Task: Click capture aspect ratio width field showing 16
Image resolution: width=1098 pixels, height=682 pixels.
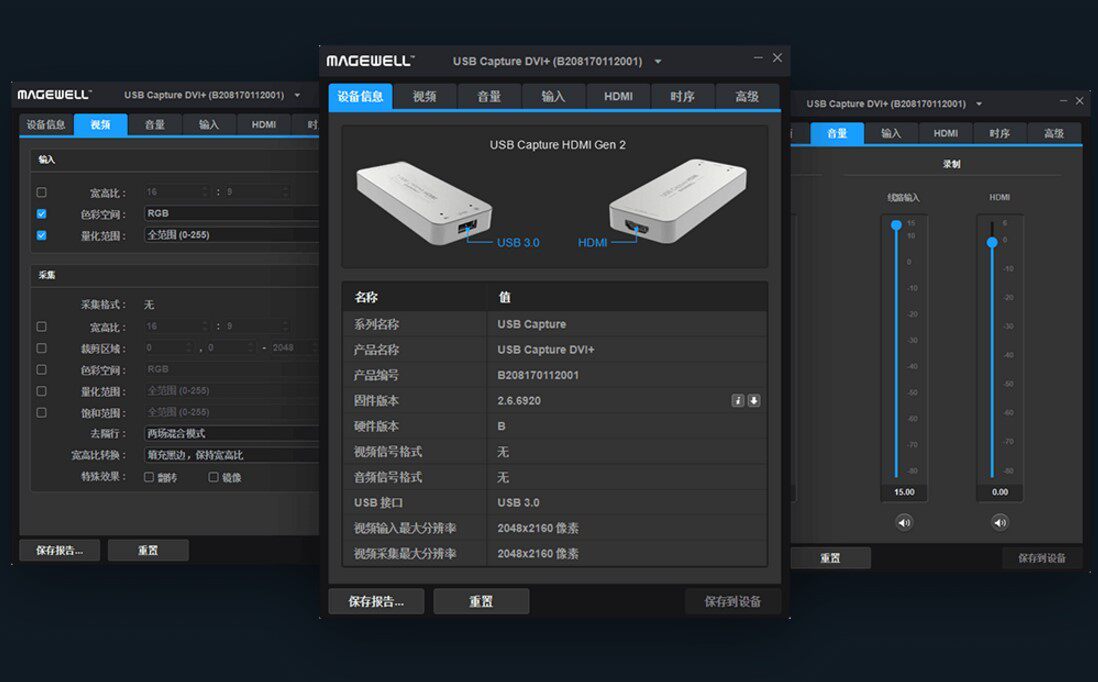Action: pyautogui.click(x=176, y=326)
